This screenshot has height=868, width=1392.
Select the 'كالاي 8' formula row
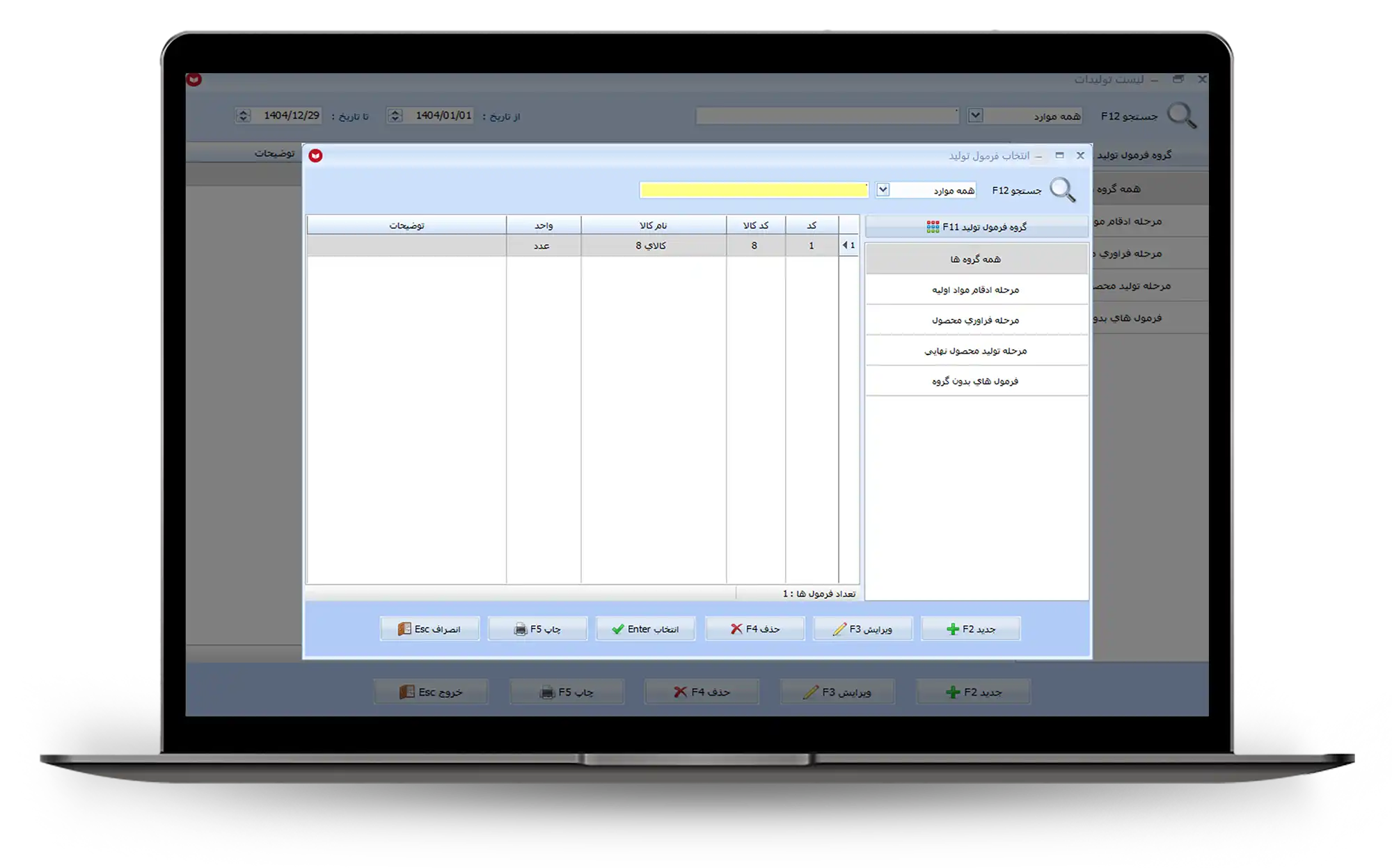651,246
